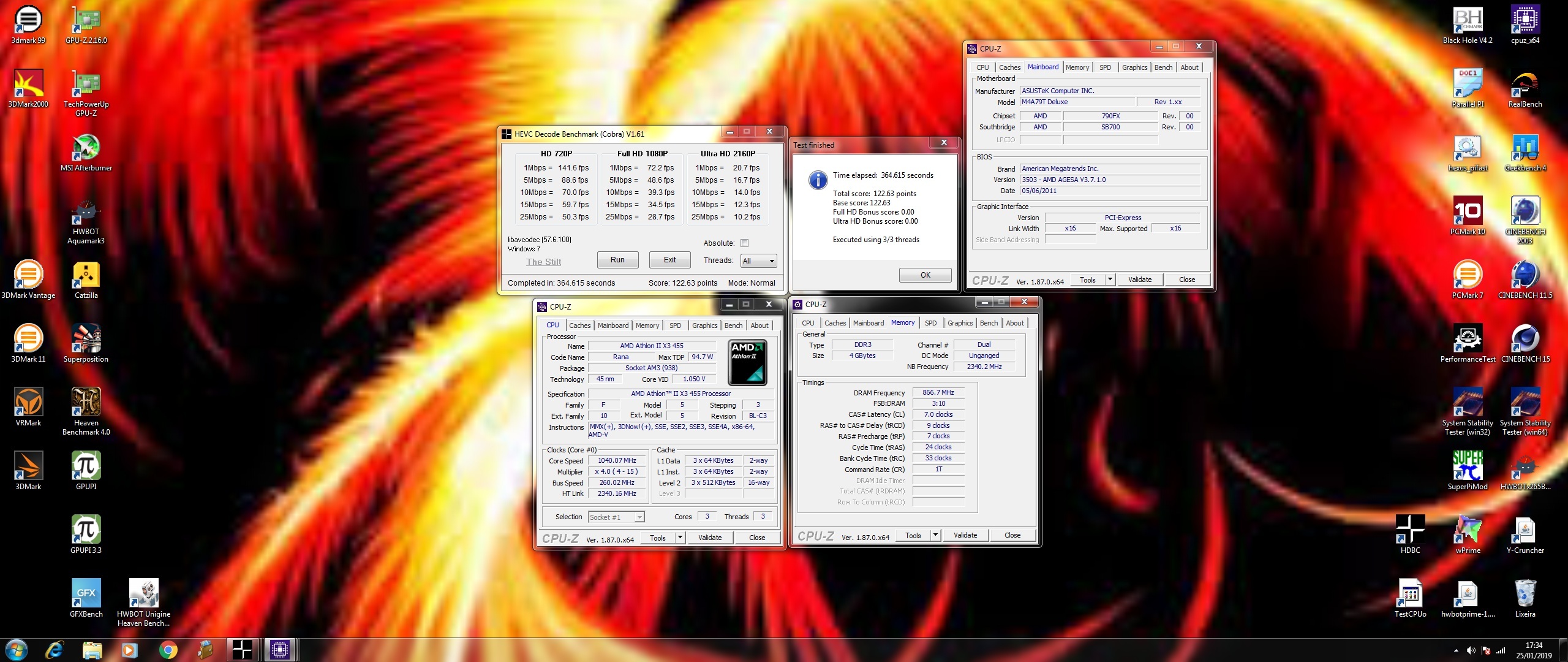This screenshot has width=1568, height=662.
Task: Click the Core Speed value 1040.07 MHz
Action: 617,461
